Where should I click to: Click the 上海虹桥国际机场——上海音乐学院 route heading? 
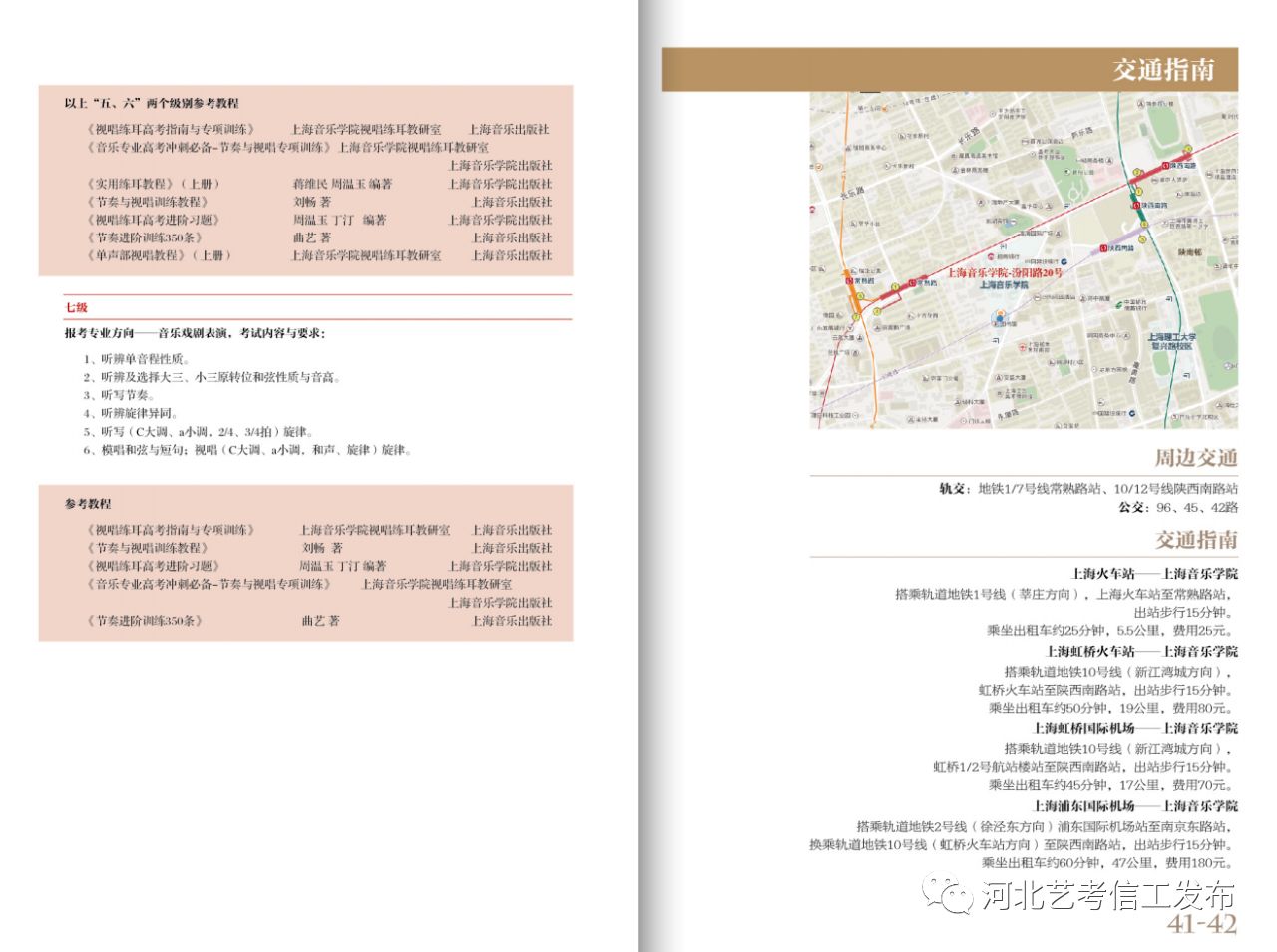(x=1135, y=728)
